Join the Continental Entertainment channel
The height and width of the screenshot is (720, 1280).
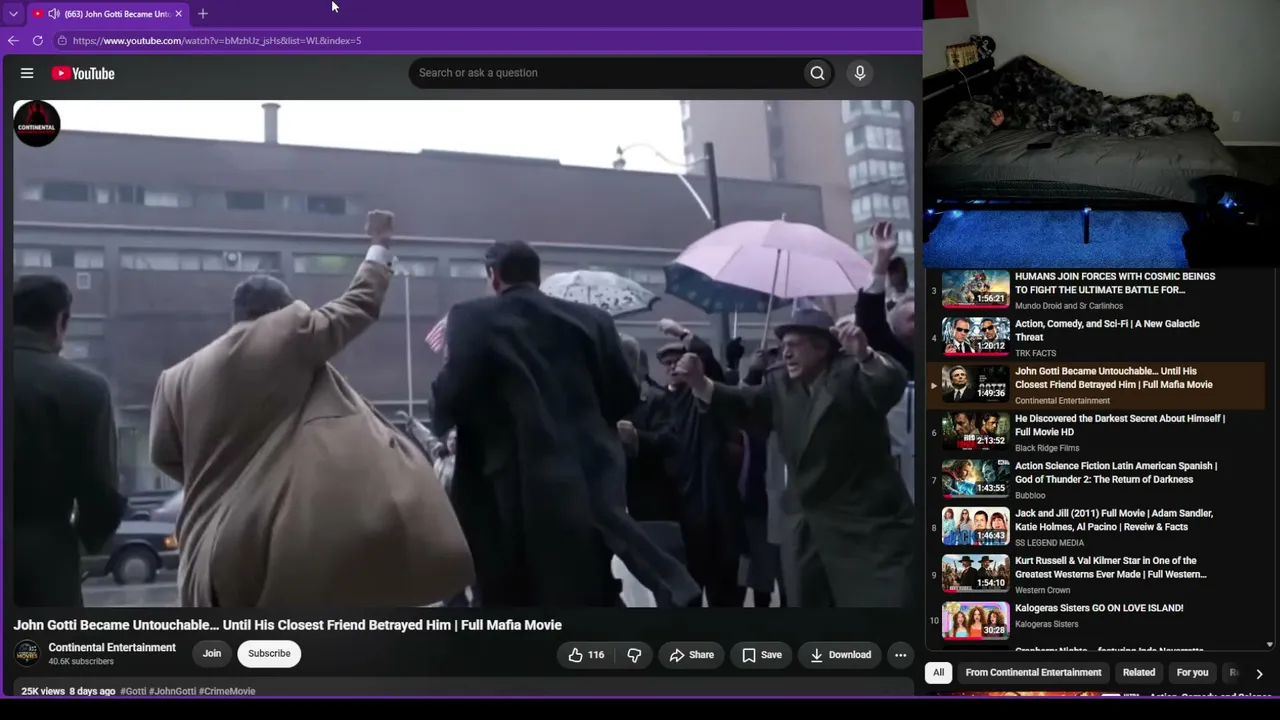pyautogui.click(x=212, y=654)
